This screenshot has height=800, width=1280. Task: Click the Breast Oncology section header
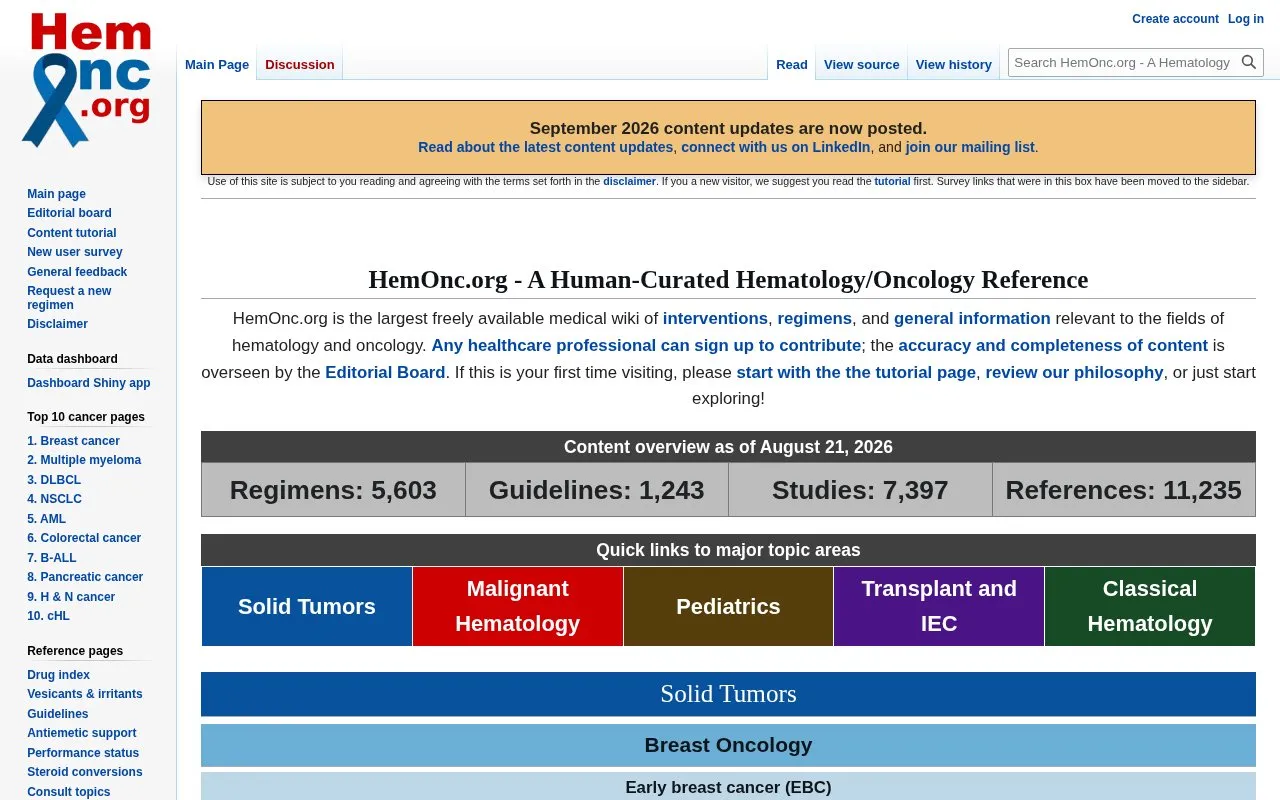[728, 745]
